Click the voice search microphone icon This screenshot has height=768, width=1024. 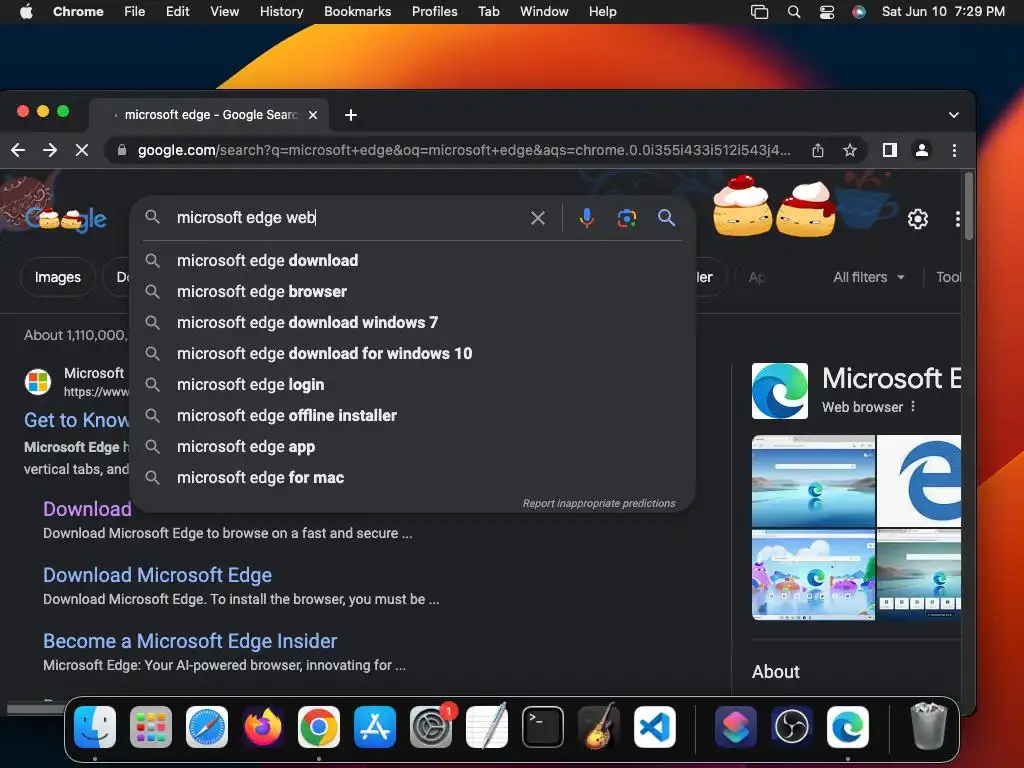(x=586, y=217)
